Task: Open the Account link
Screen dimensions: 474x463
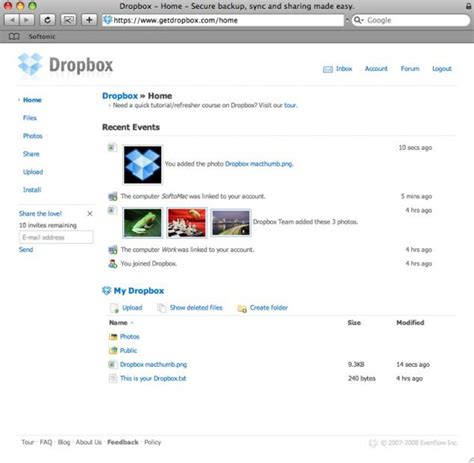Action: (376, 69)
